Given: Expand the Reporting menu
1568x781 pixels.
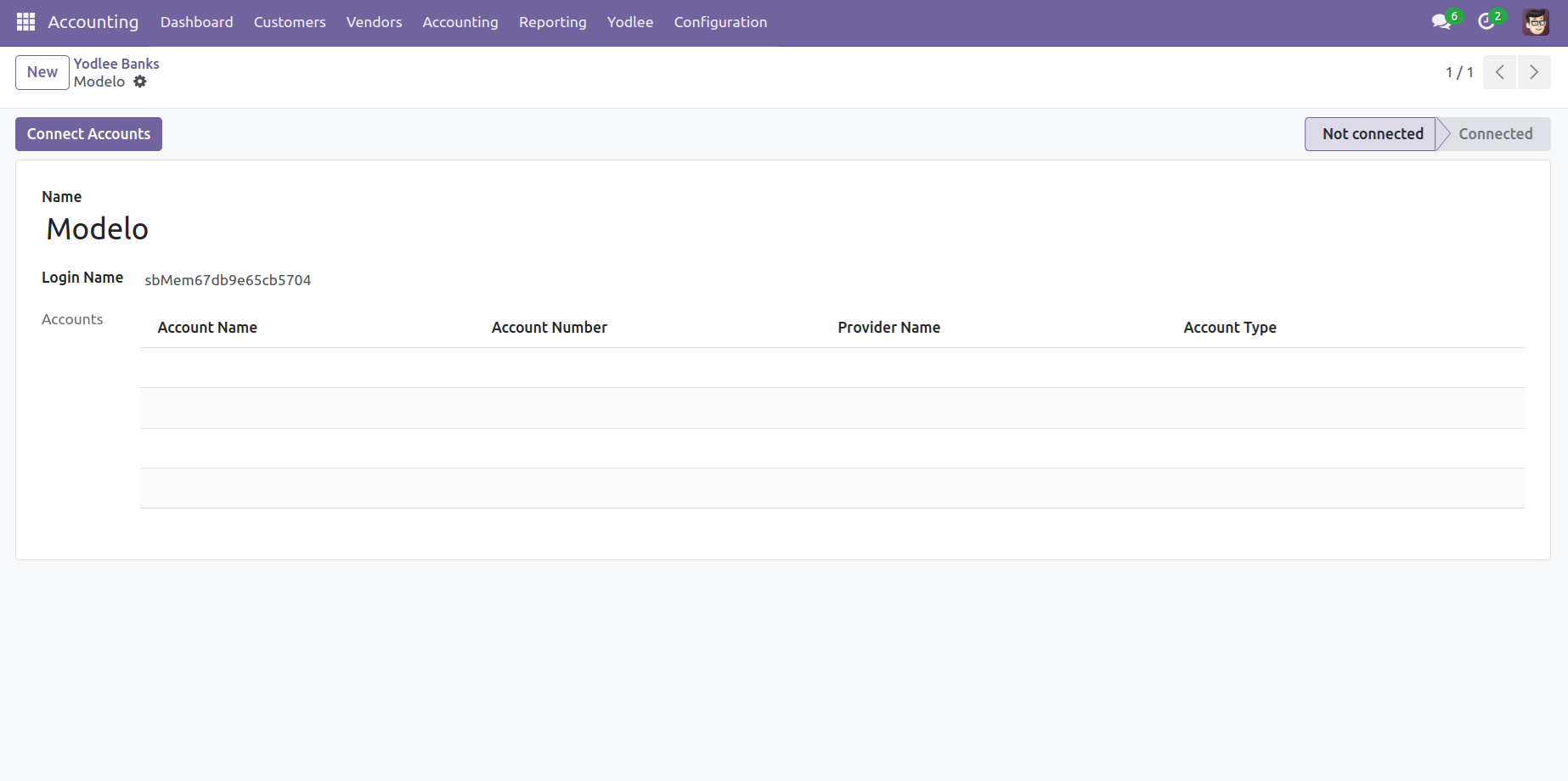Looking at the screenshot, I should (x=552, y=22).
